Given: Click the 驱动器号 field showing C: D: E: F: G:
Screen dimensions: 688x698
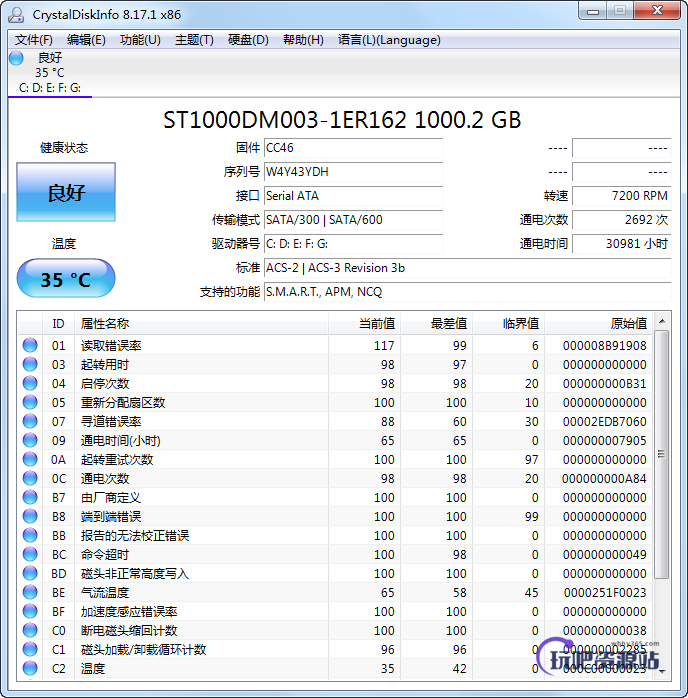Looking at the screenshot, I should 353,244.
